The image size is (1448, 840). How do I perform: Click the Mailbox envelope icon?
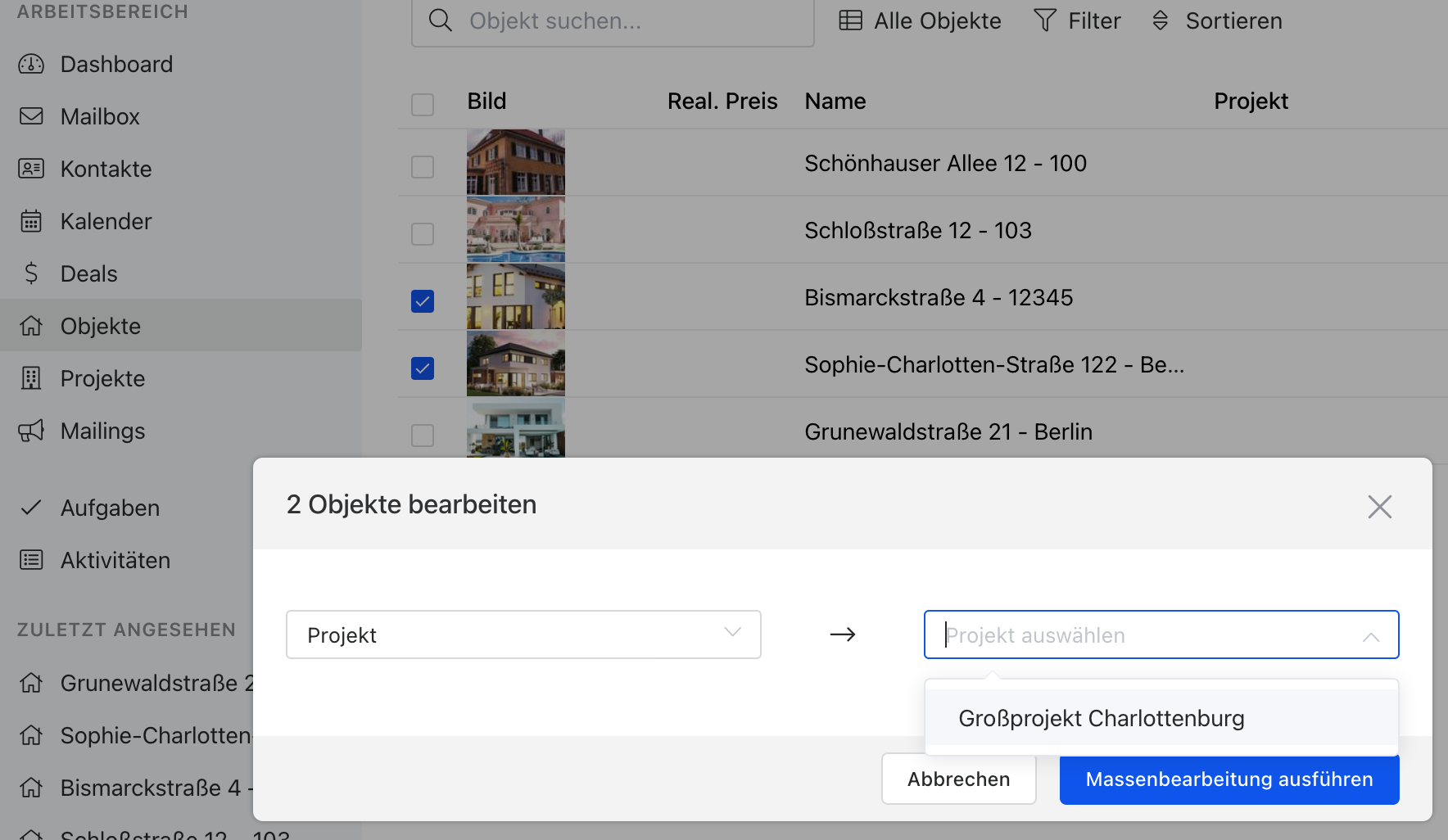coord(31,116)
